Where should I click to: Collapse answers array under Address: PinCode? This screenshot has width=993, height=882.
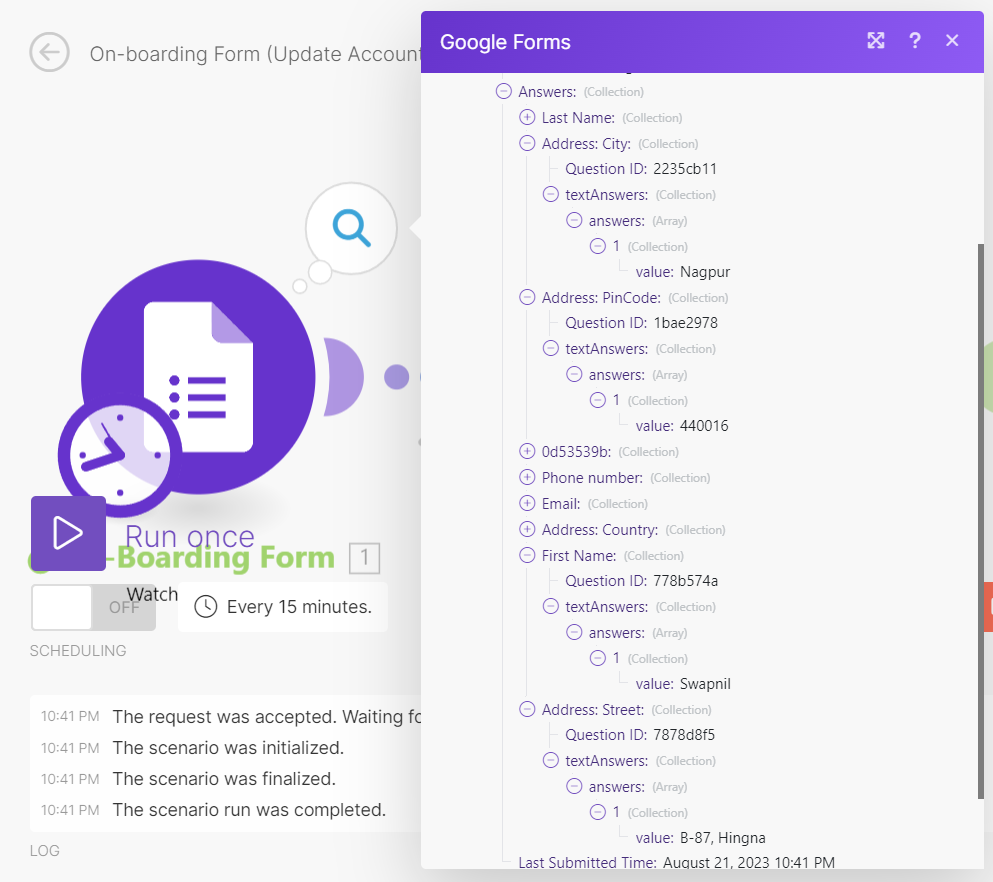pos(574,374)
